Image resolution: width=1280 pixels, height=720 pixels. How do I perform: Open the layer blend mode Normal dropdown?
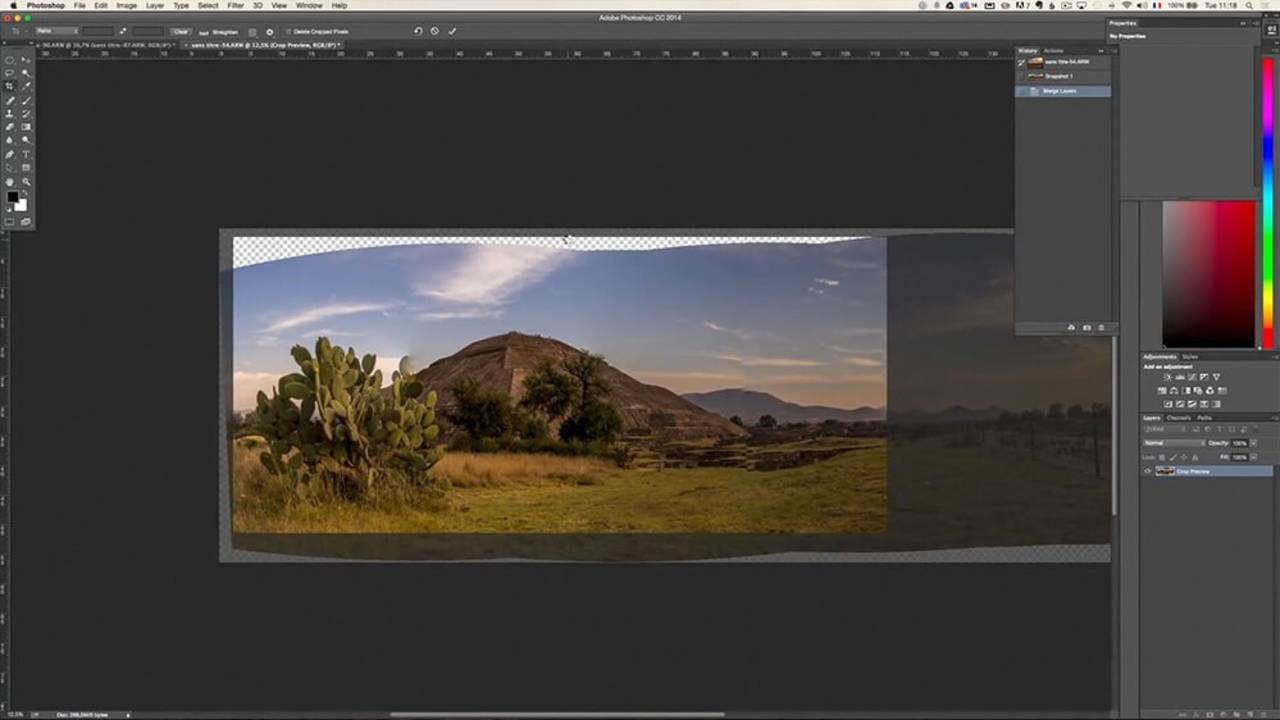coord(1173,443)
